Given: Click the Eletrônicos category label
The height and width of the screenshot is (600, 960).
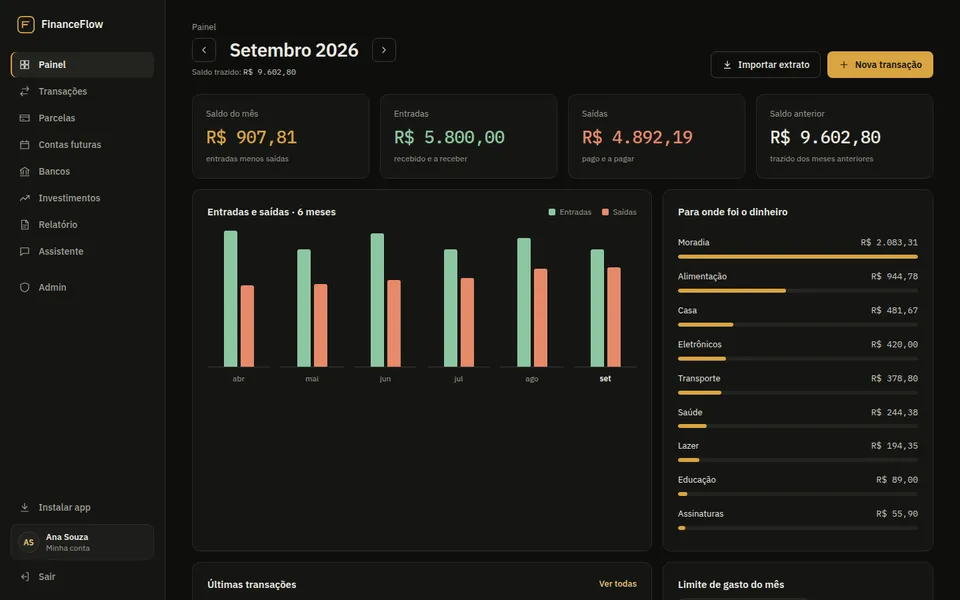Looking at the screenshot, I should pyautogui.click(x=699, y=344).
